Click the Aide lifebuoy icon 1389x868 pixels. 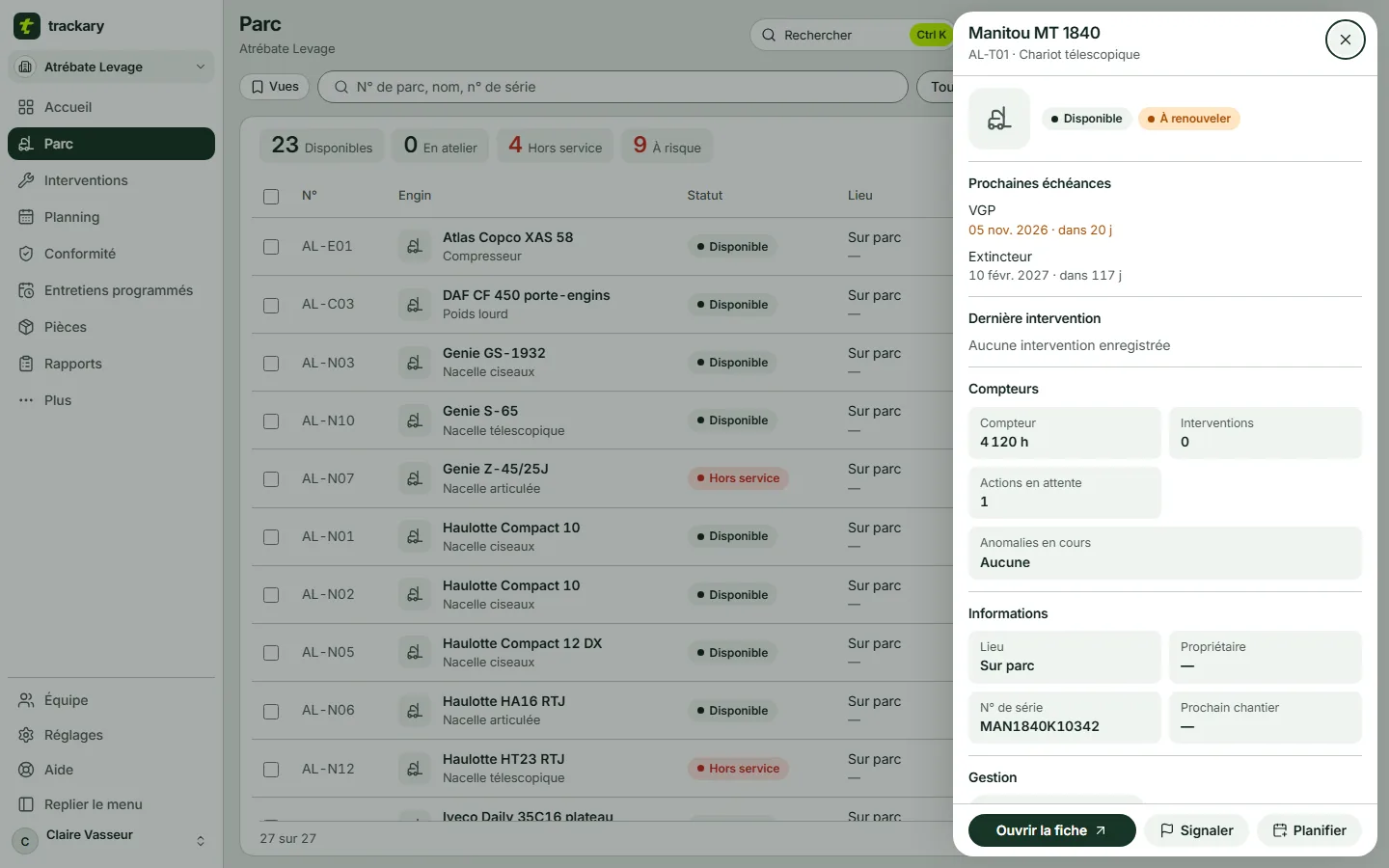click(26, 770)
